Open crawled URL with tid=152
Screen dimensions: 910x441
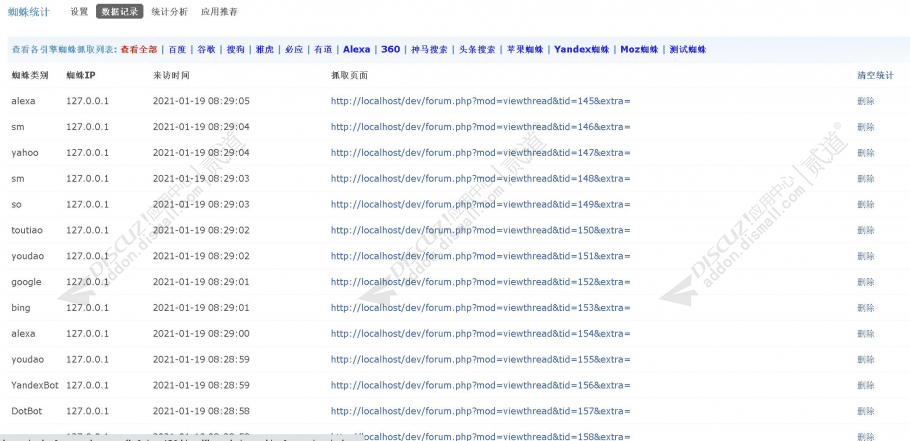[481, 281]
